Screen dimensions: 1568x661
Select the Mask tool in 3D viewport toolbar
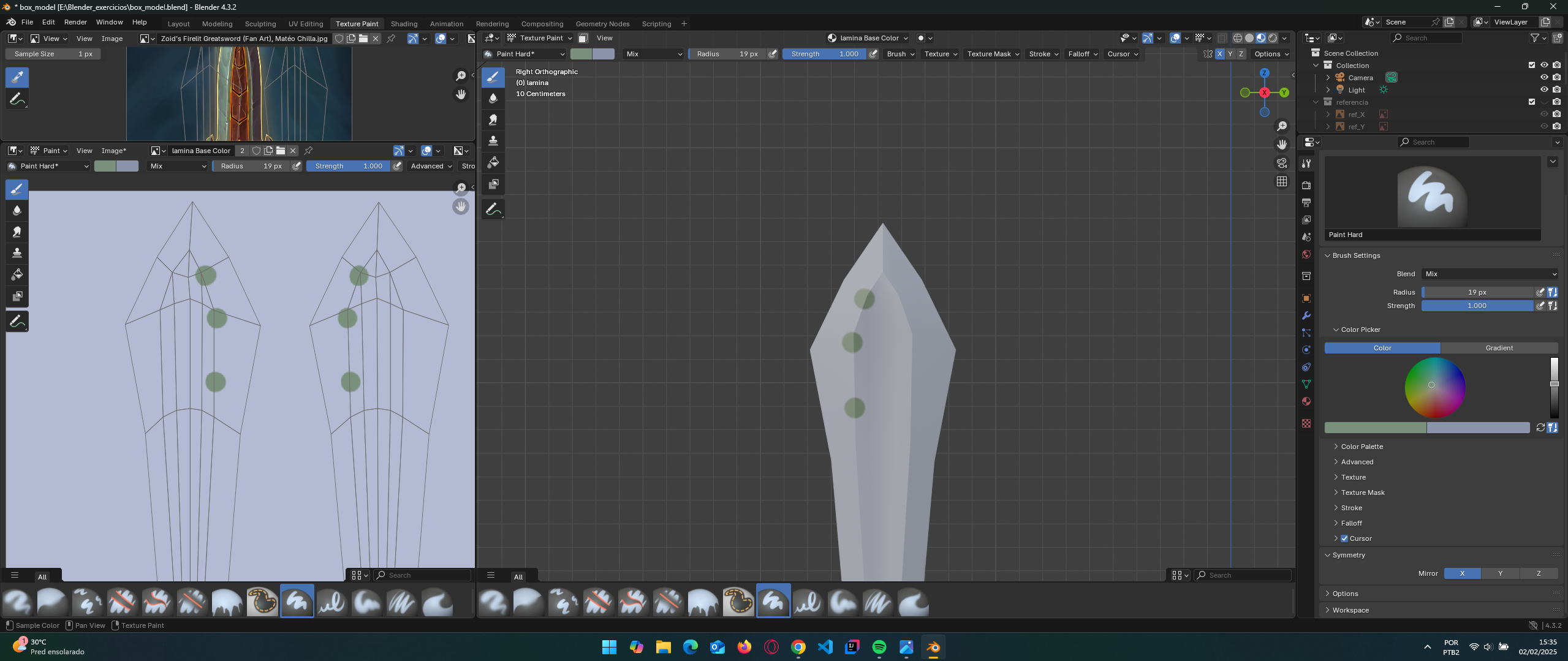coord(493,184)
